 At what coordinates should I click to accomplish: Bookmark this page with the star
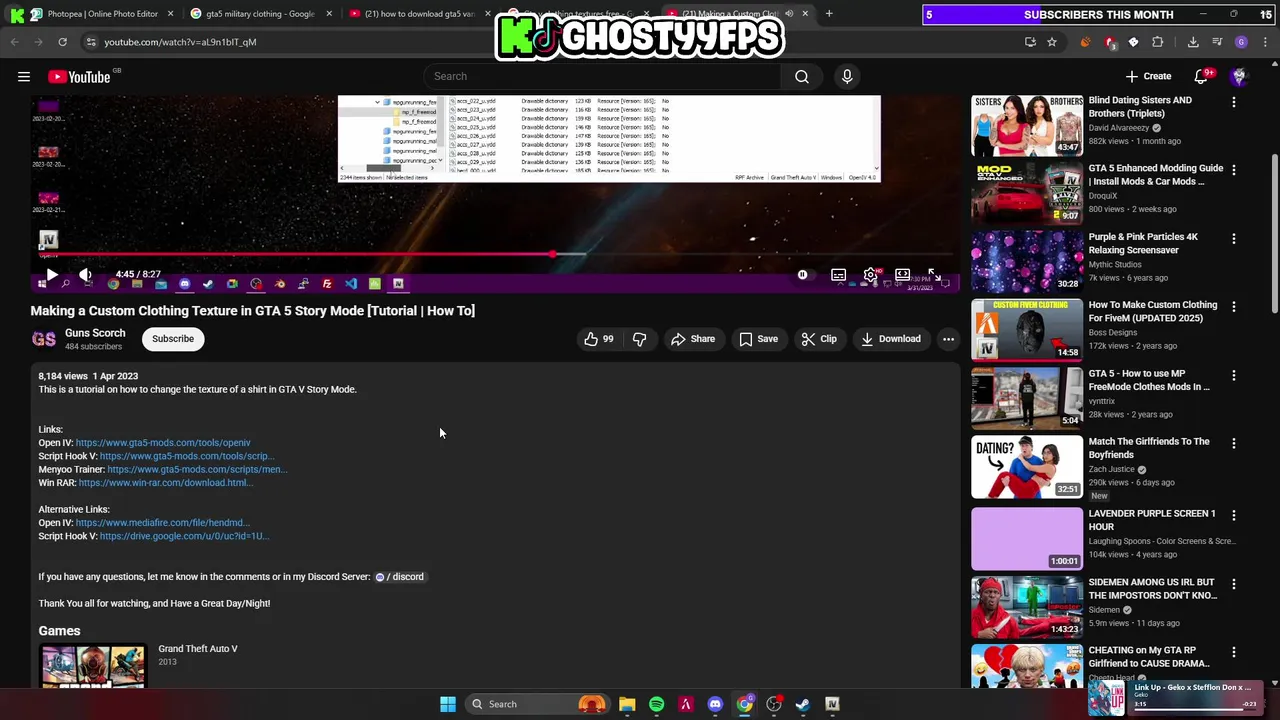(1052, 42)
